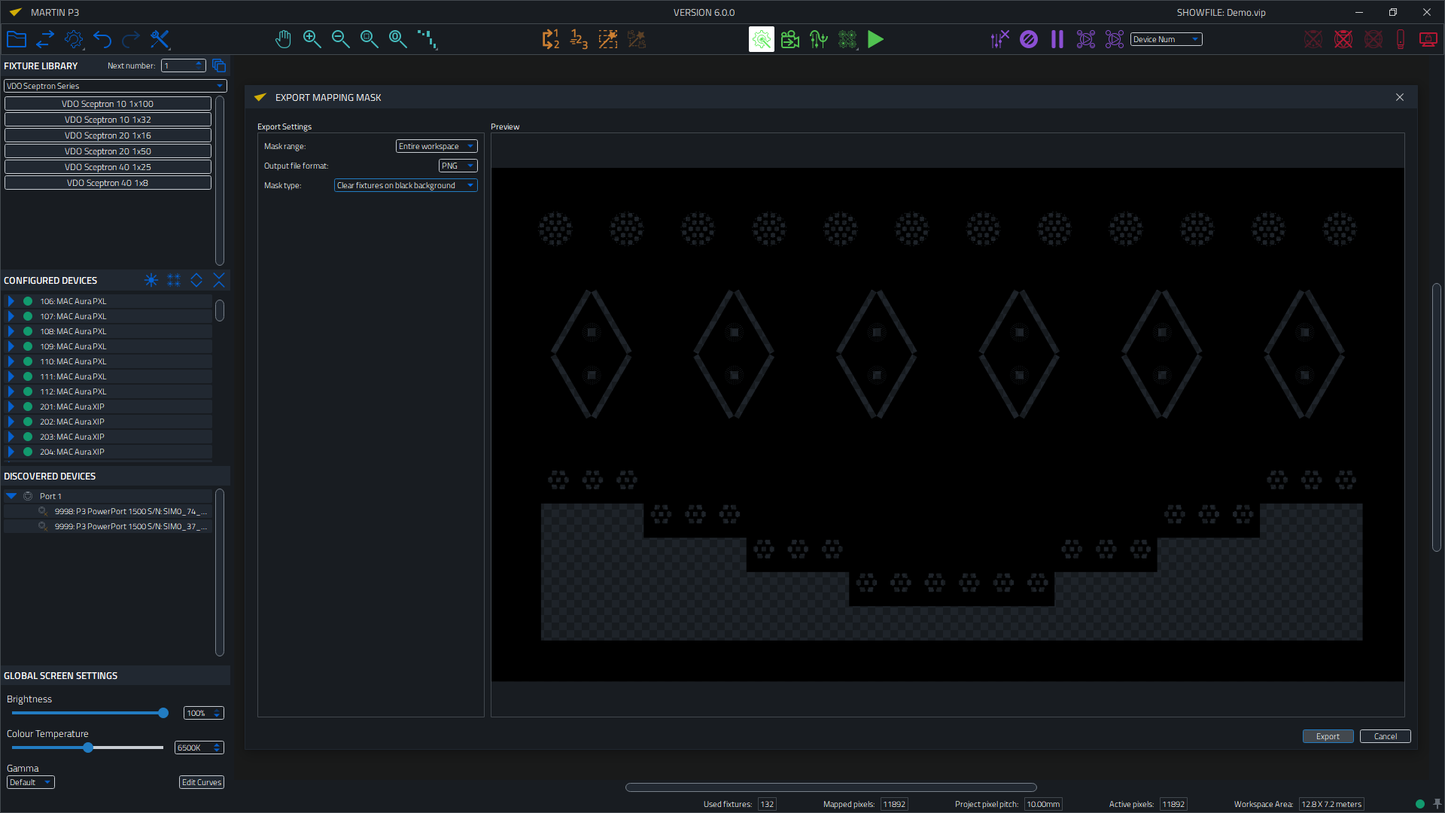This screenshot has height=813, width=1445.
Task: Click the Edit Curves button
Action: (202, 782)
